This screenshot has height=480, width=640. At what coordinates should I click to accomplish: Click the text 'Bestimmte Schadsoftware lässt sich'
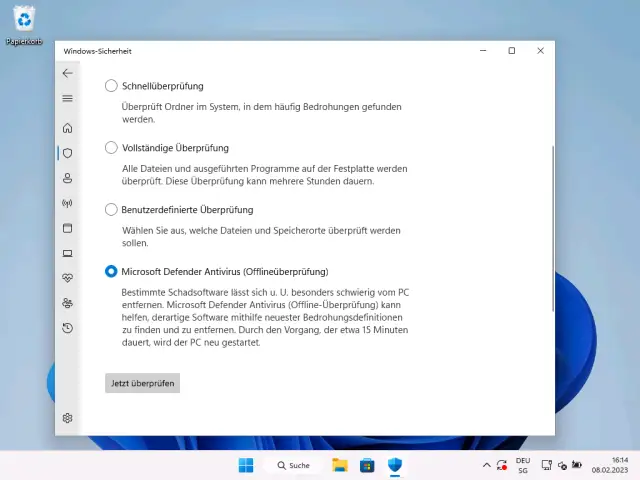pyautogui.click(x=194, y=293)
